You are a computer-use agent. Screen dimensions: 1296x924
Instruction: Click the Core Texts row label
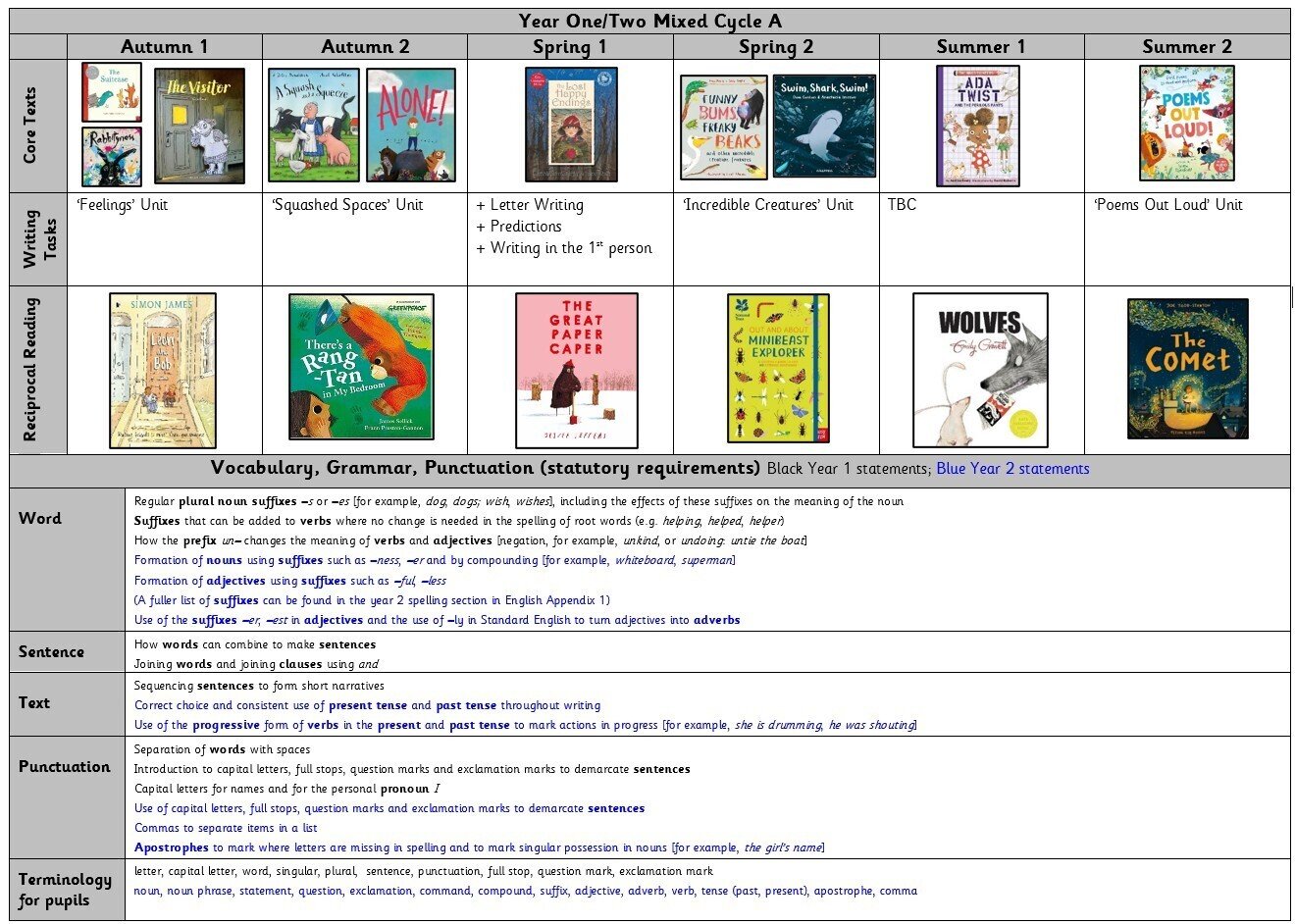point(30,126)
